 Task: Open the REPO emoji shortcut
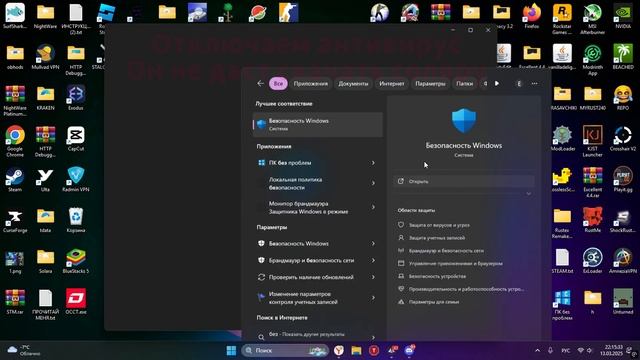[623, 98]
